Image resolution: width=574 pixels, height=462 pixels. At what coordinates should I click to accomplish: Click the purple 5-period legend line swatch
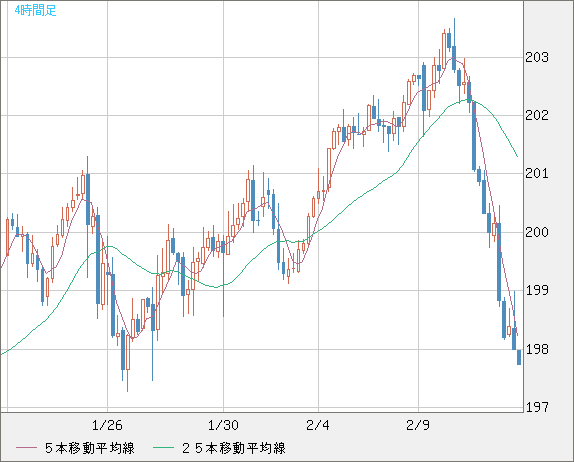[x=26, y=448]
